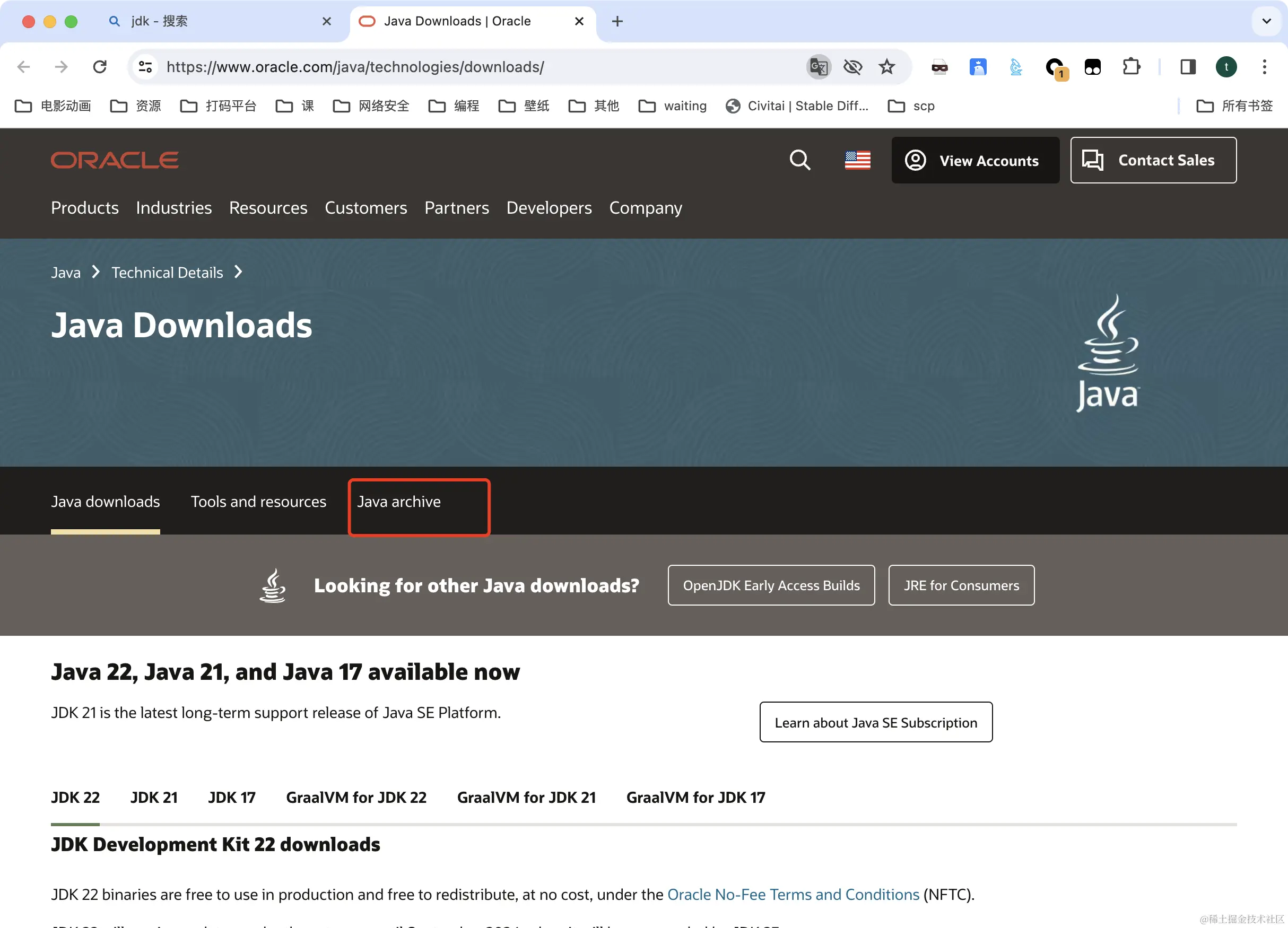
Task: Click the site information toggle icon left of URL
Action: [145, 67]
